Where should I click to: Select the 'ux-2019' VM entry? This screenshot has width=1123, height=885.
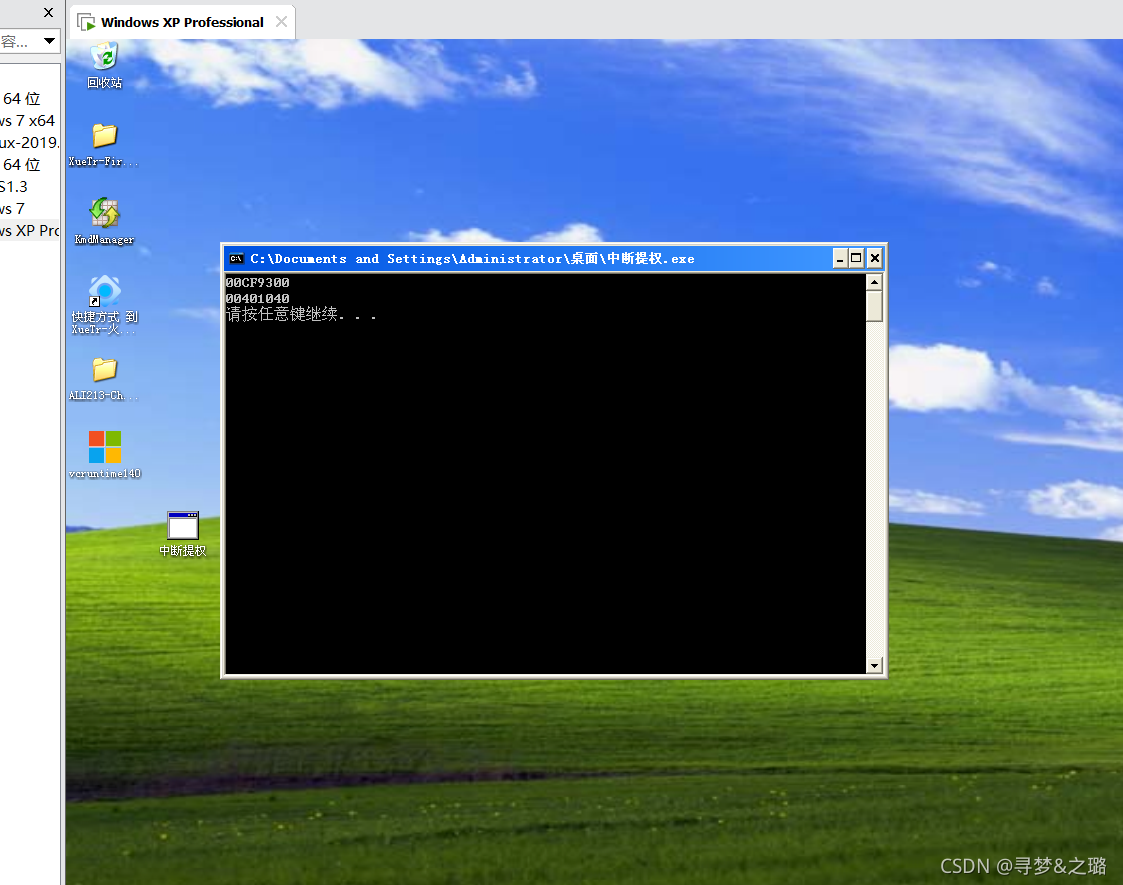29,142
